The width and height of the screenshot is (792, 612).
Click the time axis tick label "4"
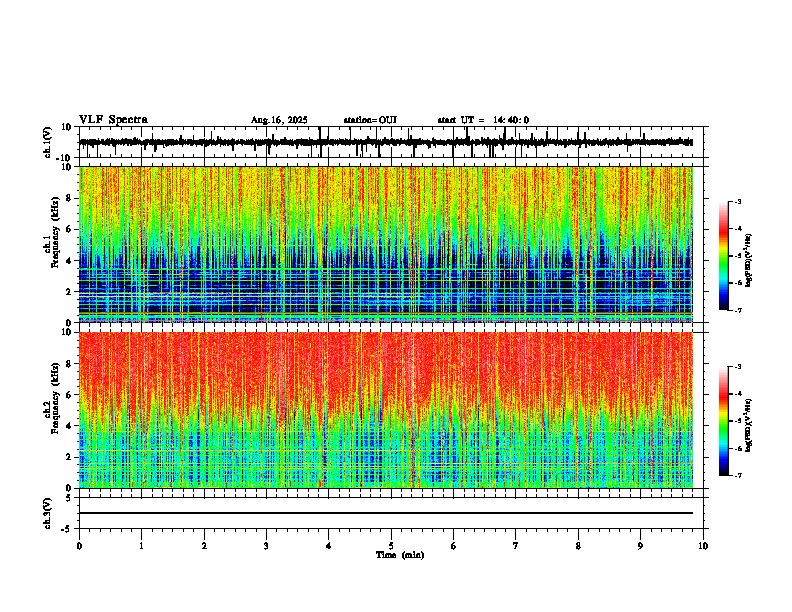coord(329,546)
